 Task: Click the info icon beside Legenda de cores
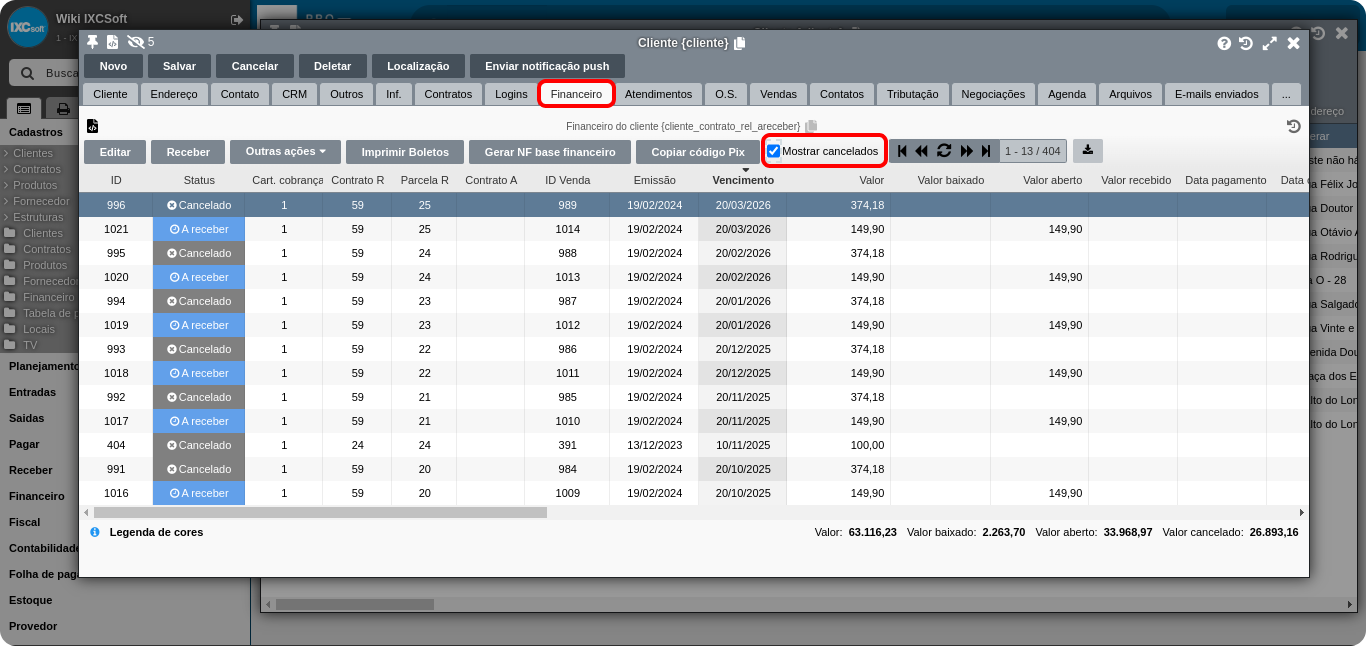click(95, 532)
